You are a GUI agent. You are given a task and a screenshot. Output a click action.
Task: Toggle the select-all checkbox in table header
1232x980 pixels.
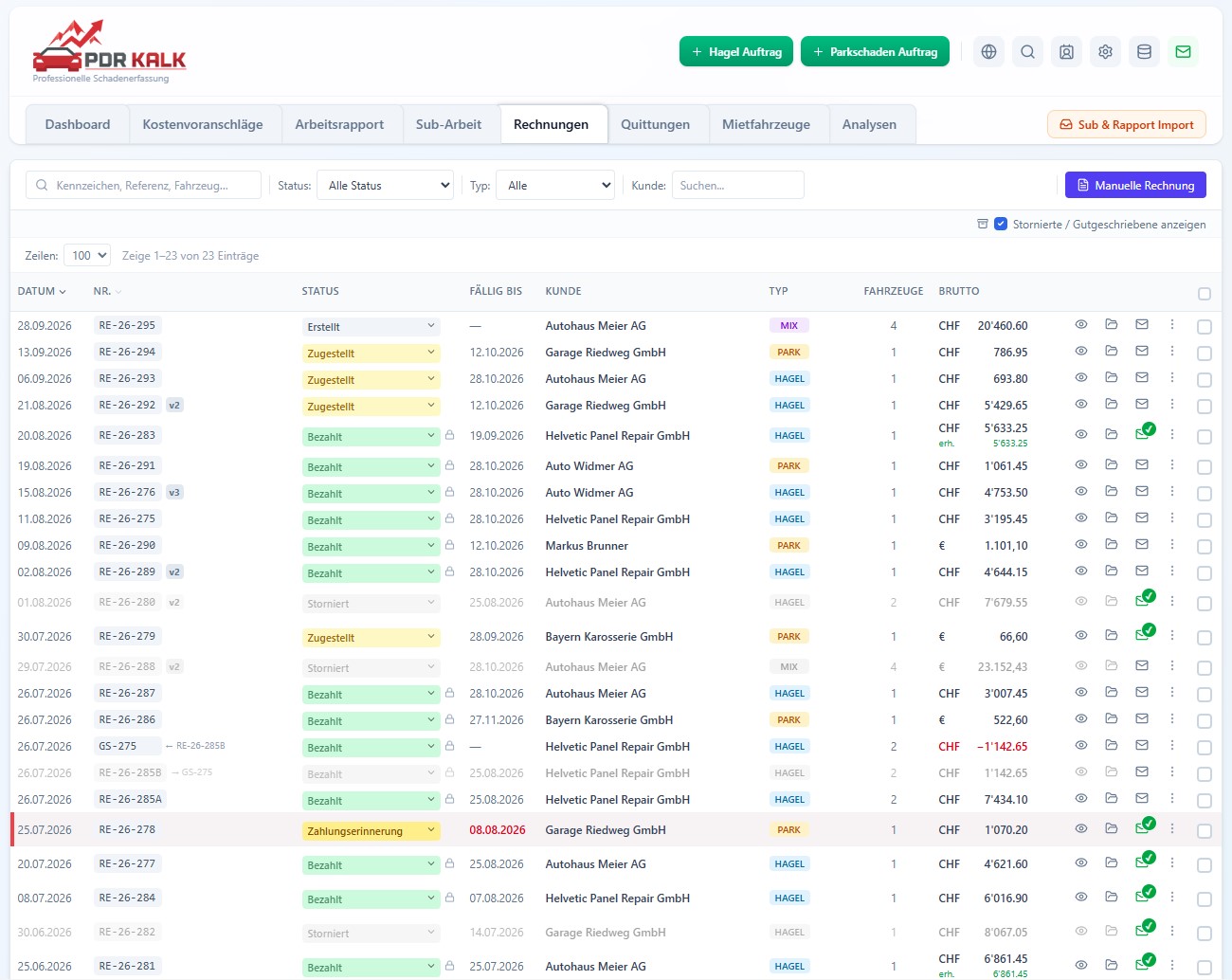point(1205,294)
